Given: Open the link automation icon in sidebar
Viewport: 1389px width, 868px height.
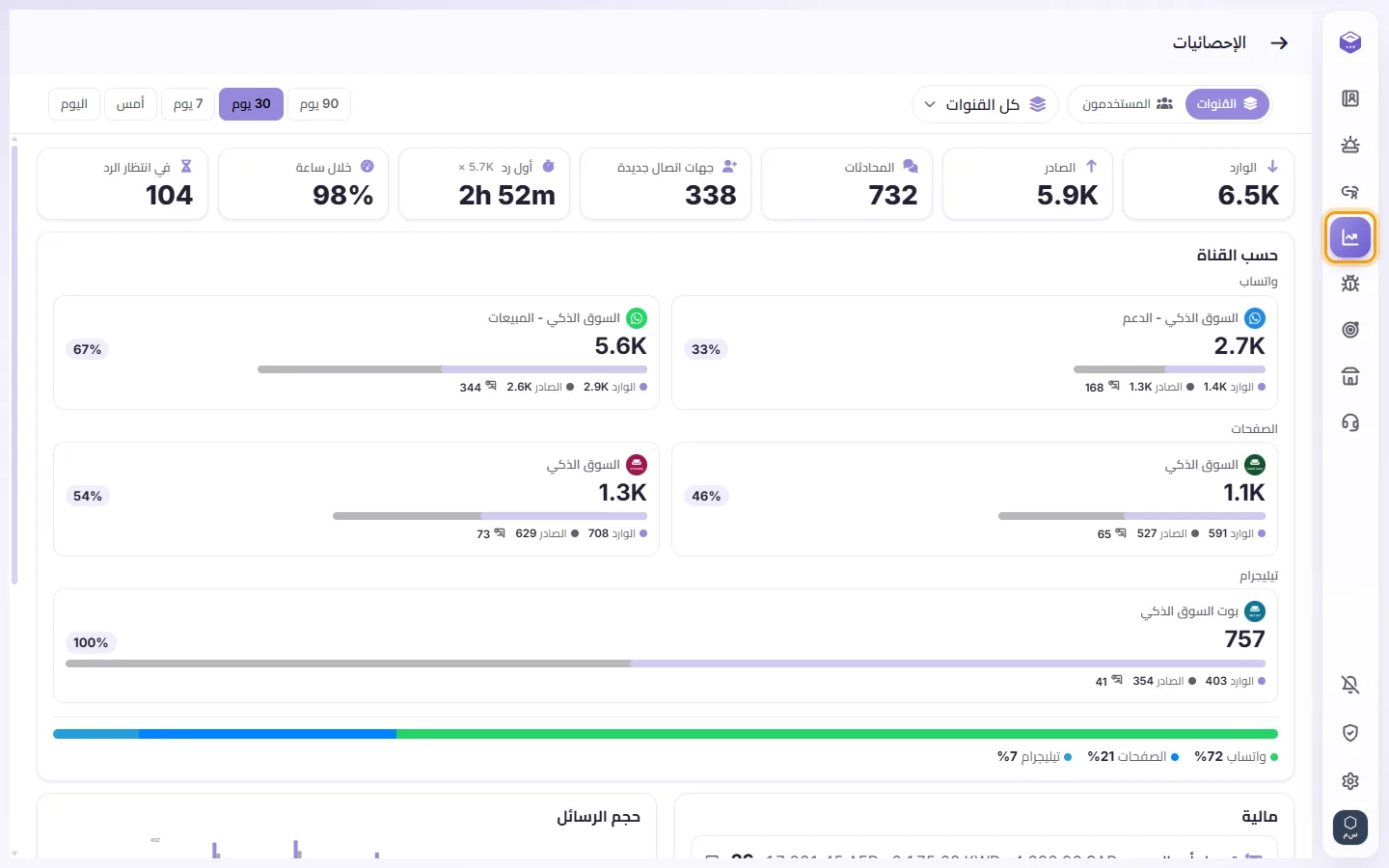Looking at the screenshot, I should tap(1350, 191).
